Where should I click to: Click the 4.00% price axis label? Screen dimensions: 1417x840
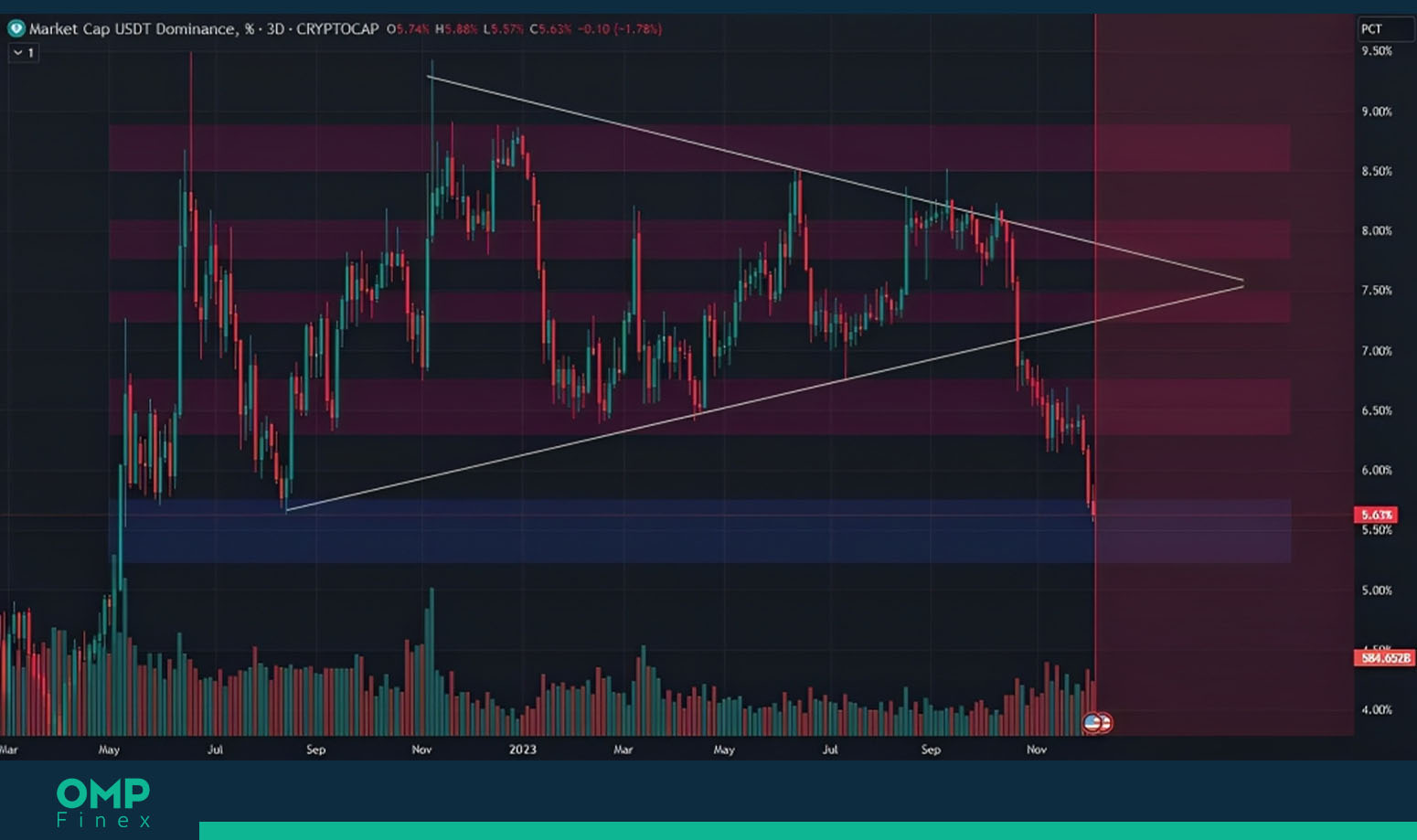(1377, 710)
